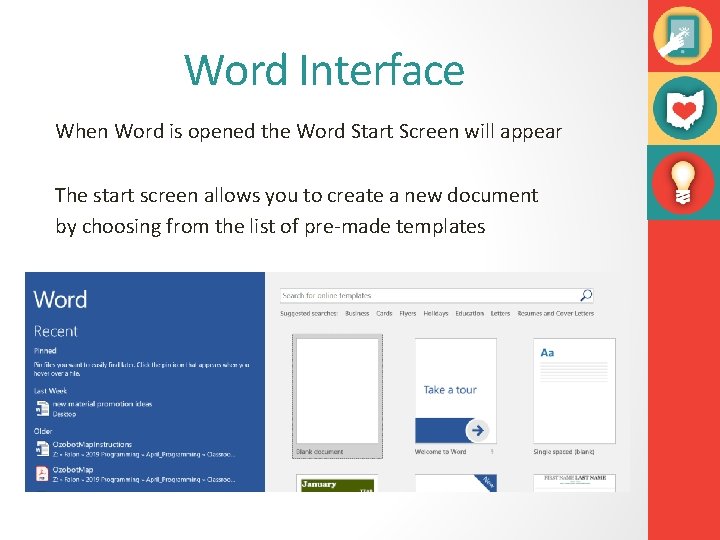Click the Word title in blue panel
The image size is (720, 540).
point(60,299)
